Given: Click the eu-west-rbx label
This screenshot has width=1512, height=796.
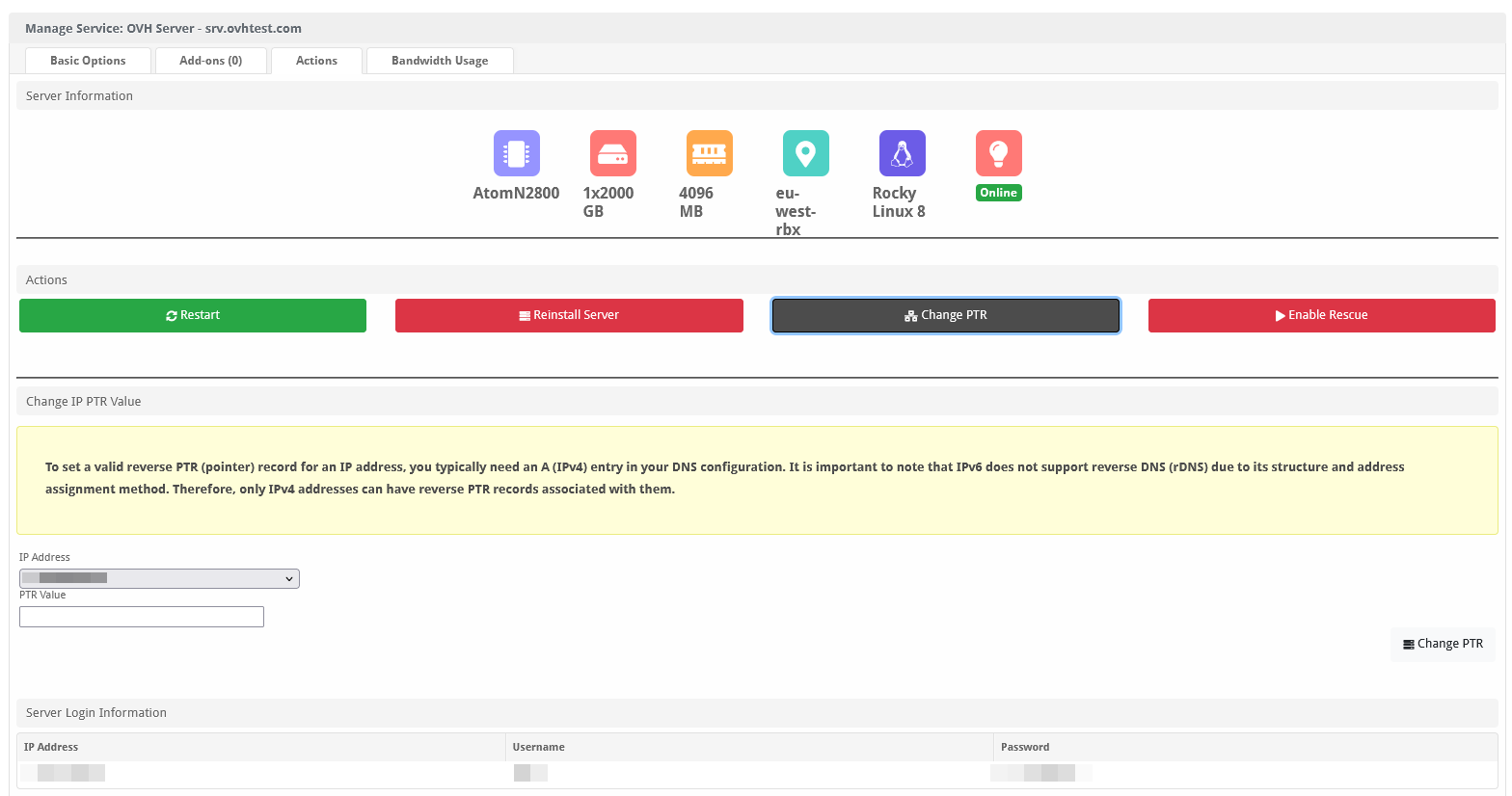Looking at the screenshot, I should click(796, 211).
